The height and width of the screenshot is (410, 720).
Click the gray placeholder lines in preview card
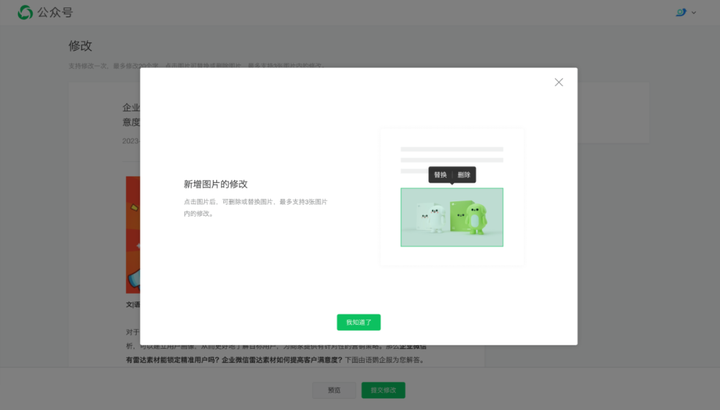451,154
